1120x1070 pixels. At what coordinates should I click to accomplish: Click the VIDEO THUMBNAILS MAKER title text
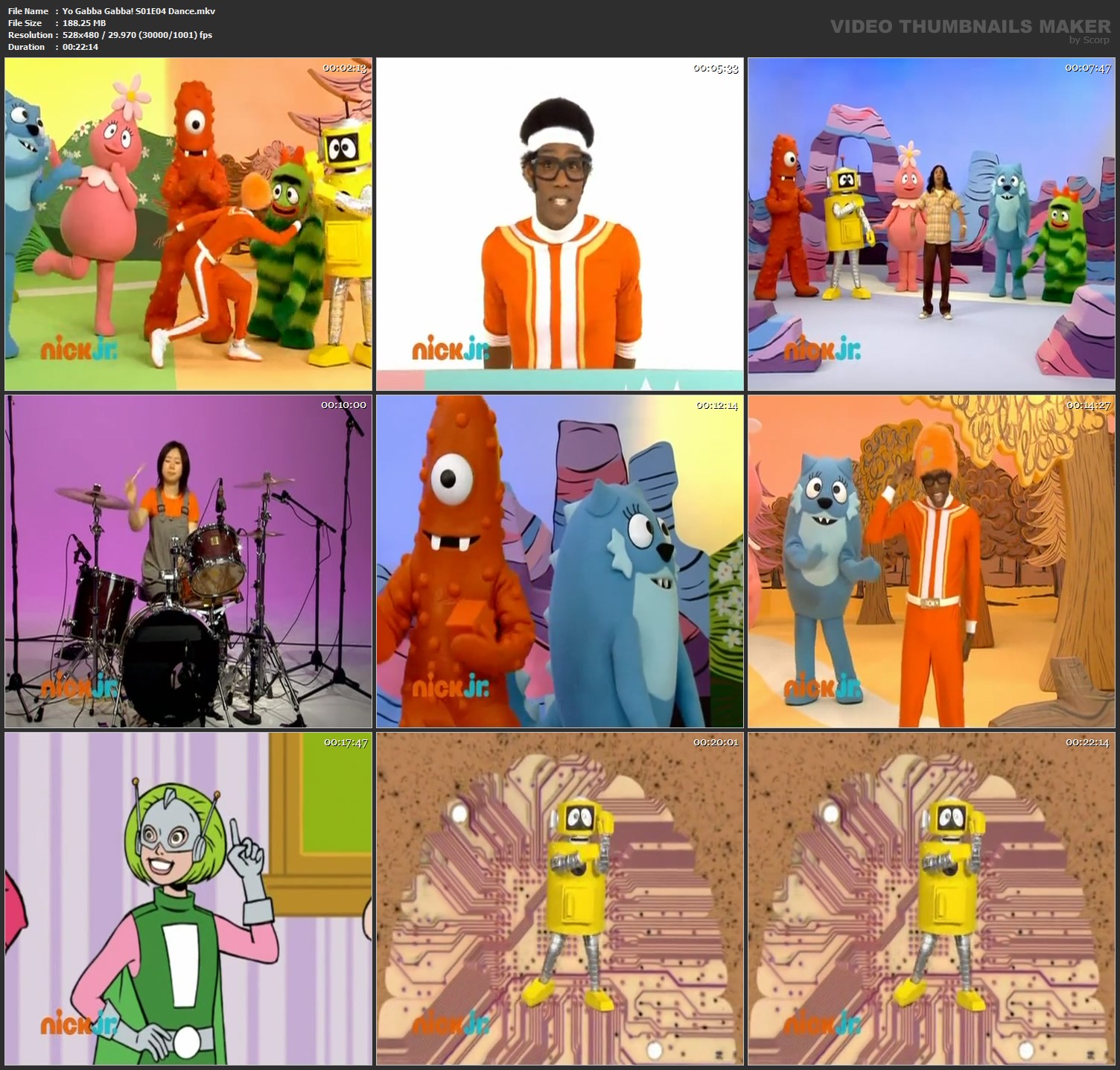tap(970, 26)
